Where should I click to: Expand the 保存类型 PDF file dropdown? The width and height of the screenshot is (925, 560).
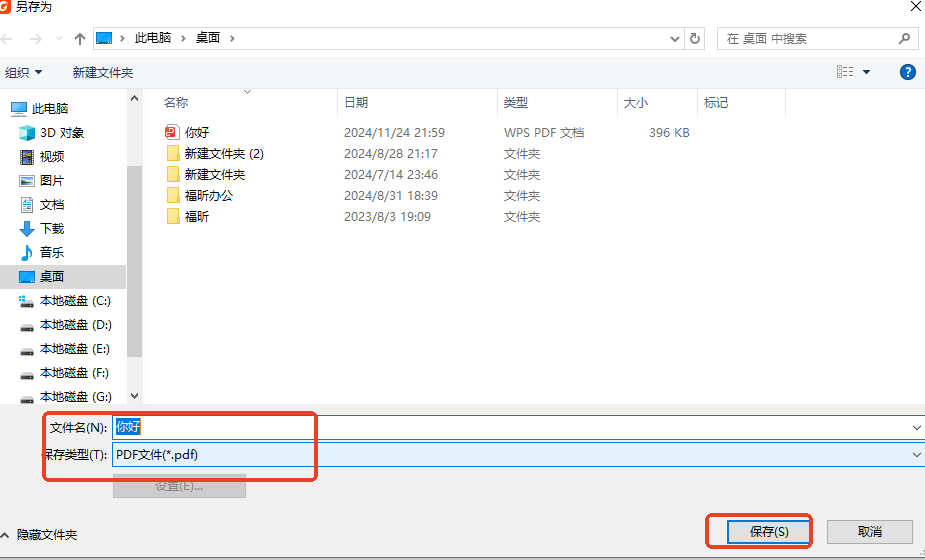[916, 455]
